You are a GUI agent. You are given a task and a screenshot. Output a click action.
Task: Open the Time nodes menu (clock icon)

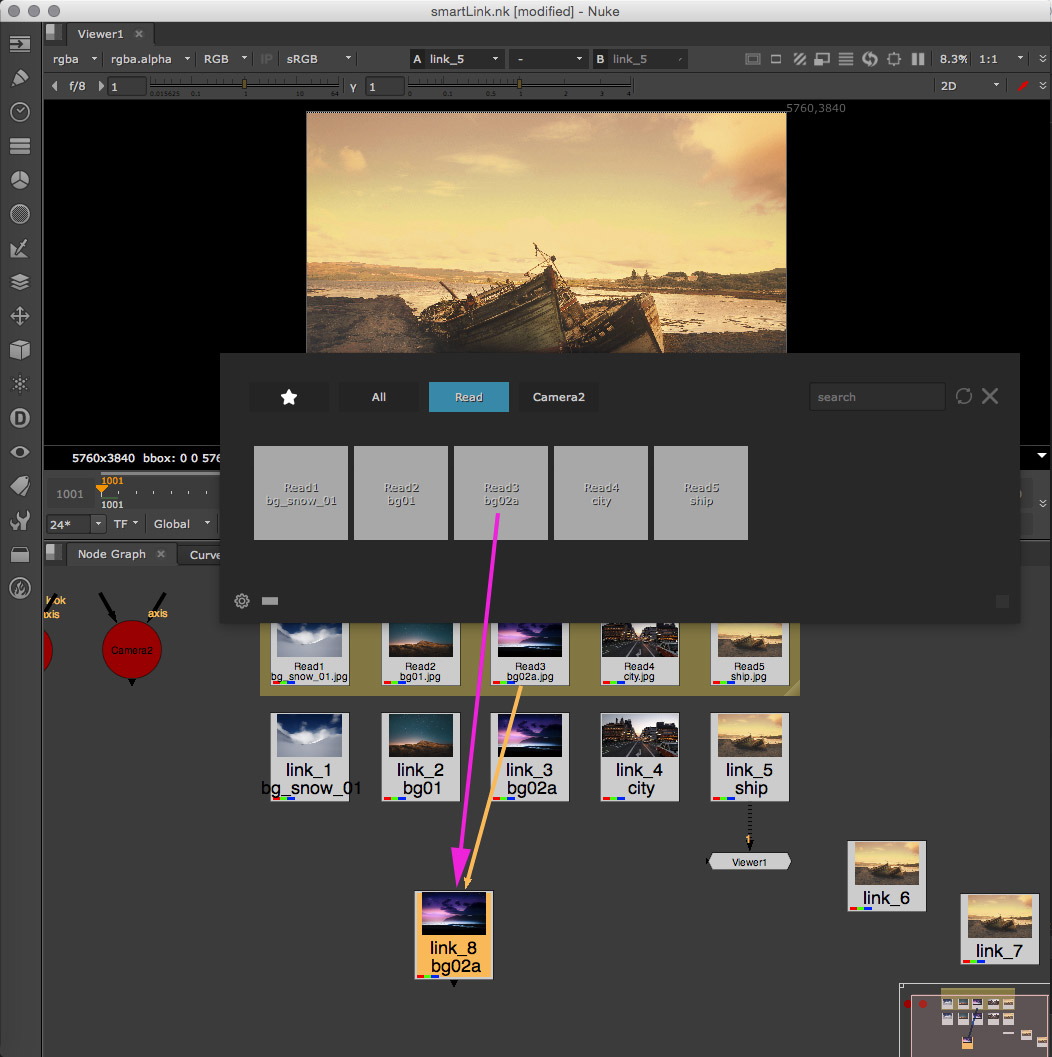click(x=19, y=112)
